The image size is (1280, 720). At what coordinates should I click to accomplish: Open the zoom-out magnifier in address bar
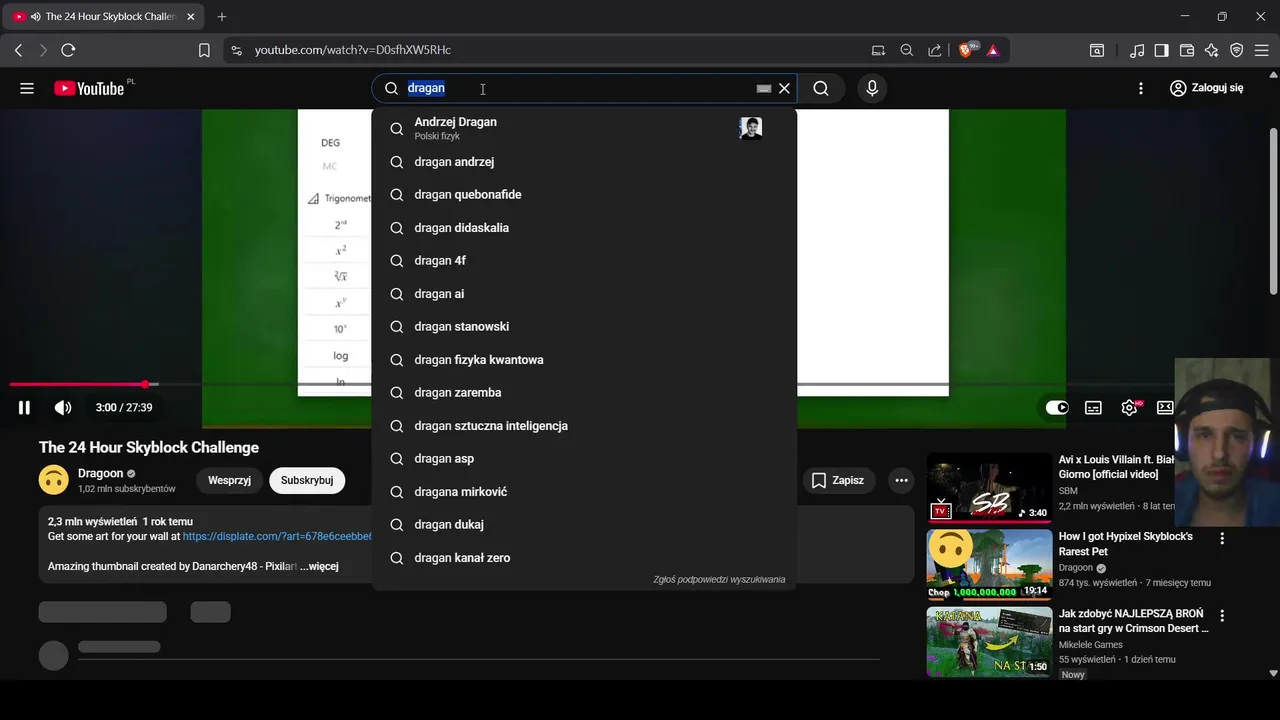(906, 50)
